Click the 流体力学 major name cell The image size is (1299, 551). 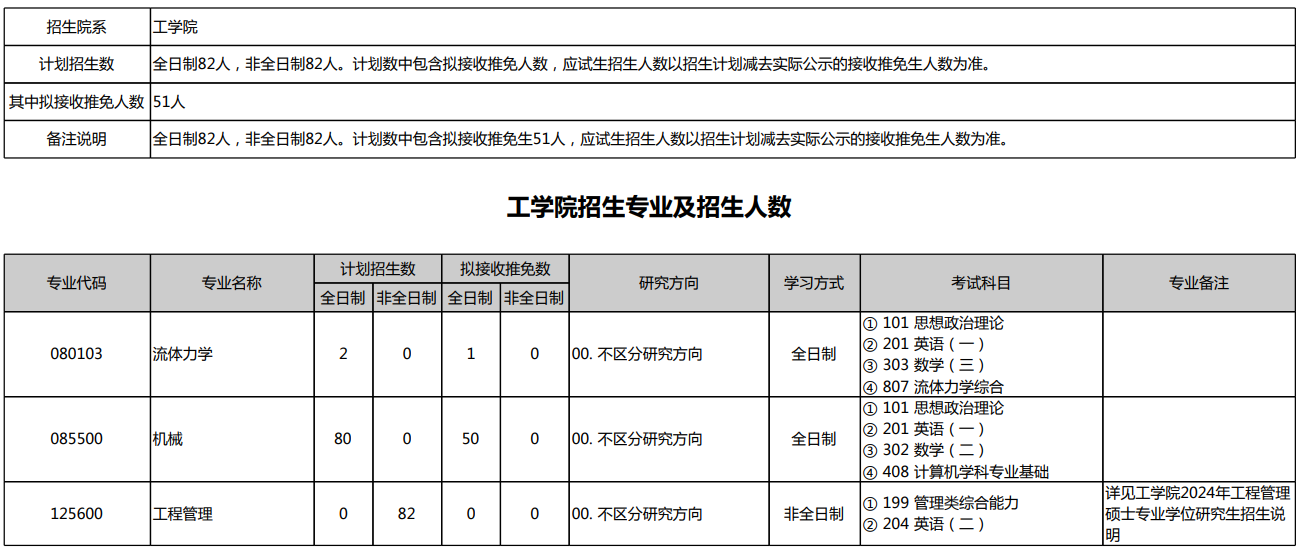tap(183, 354)
